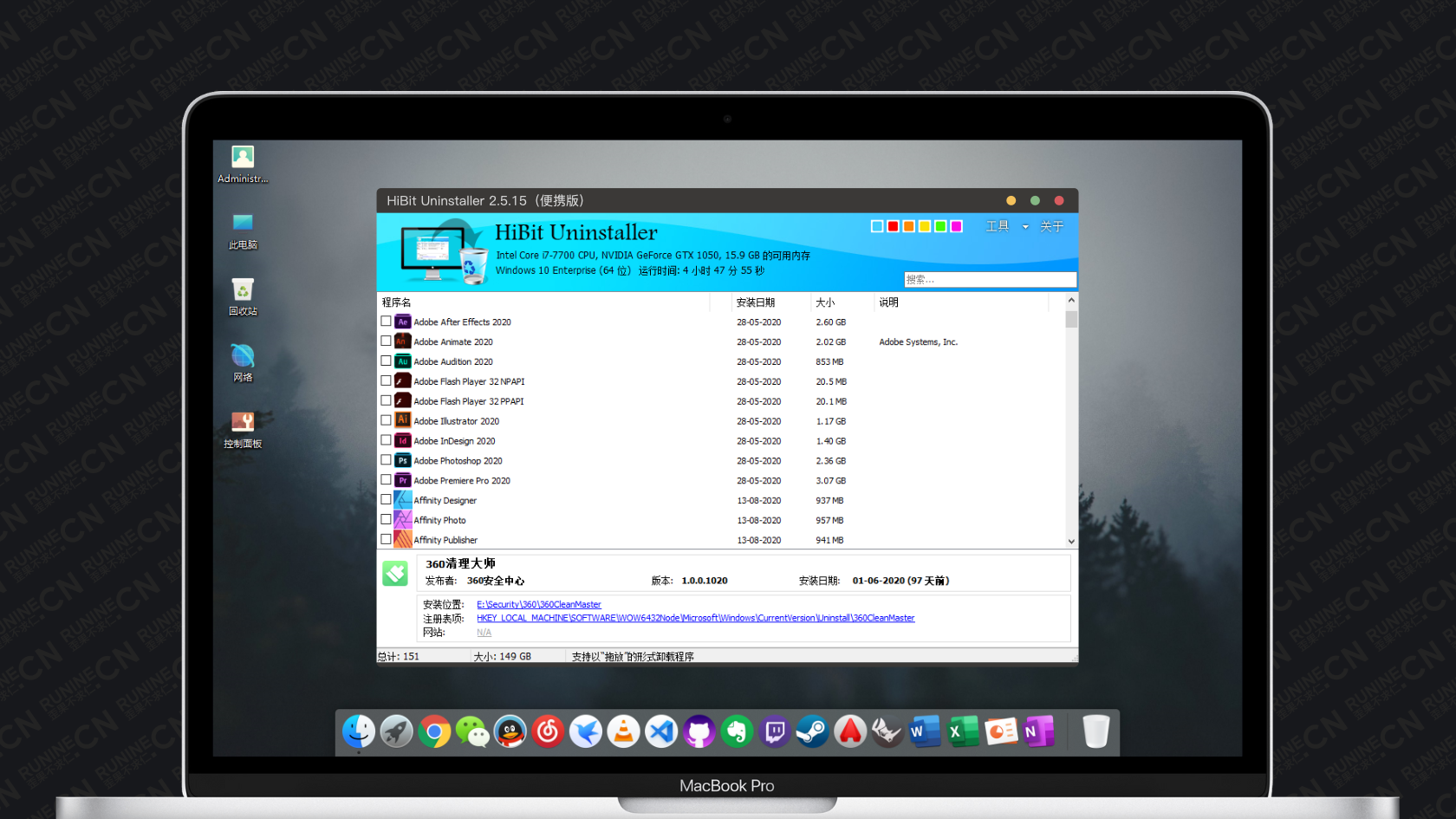The width and height of the screenshot is (1456, 819).
Task: Select the Adobe Premiere Pro 2020 checkbox
Action: pyautogui.click(x=386, y=480)
